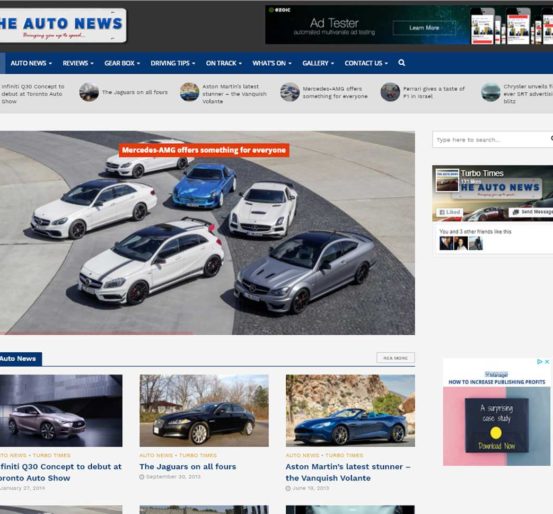
Task: Click Download Now on the case study ad
Action: 497,446
